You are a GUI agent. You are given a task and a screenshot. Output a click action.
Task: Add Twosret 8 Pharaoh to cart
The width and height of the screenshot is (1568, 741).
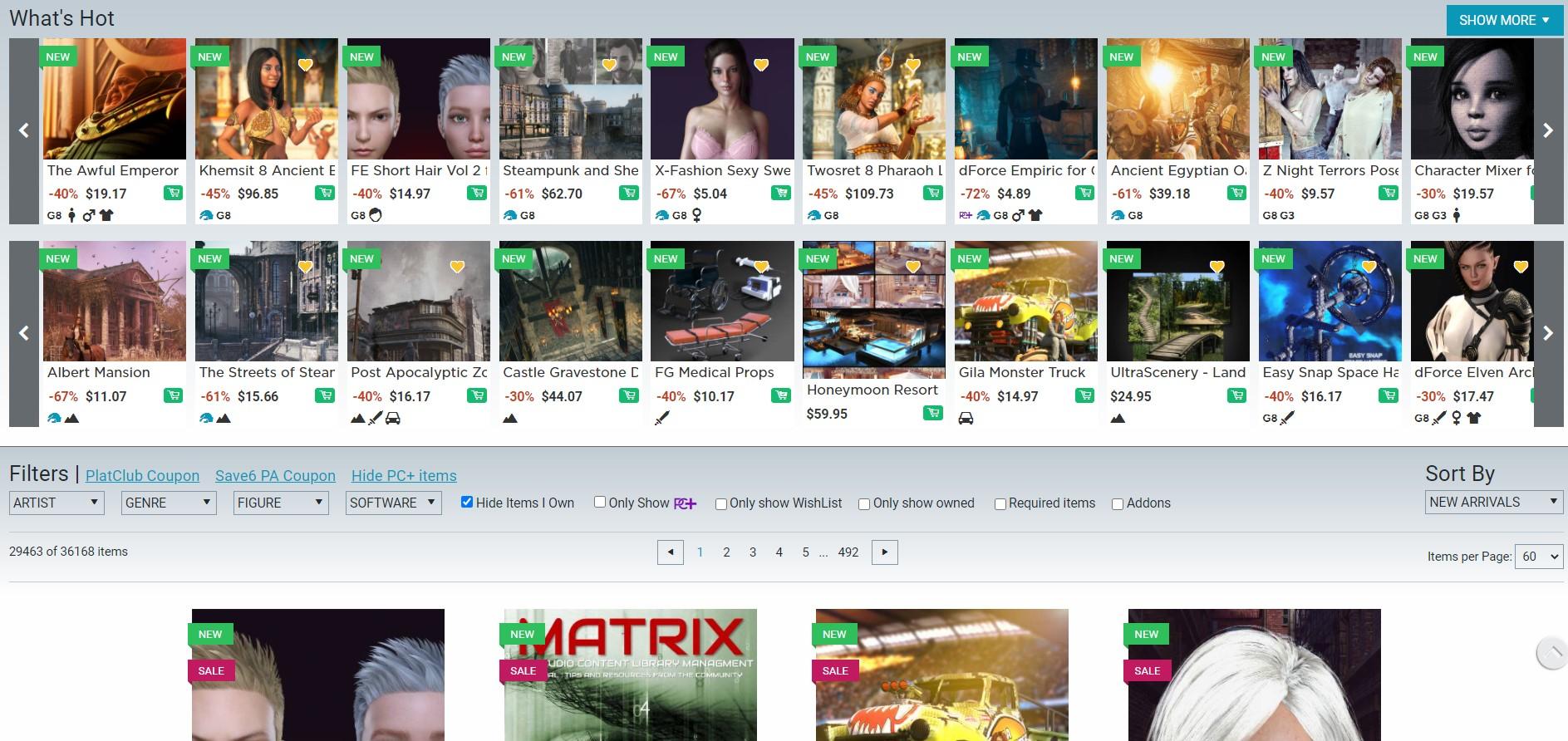tap(933, 193)
